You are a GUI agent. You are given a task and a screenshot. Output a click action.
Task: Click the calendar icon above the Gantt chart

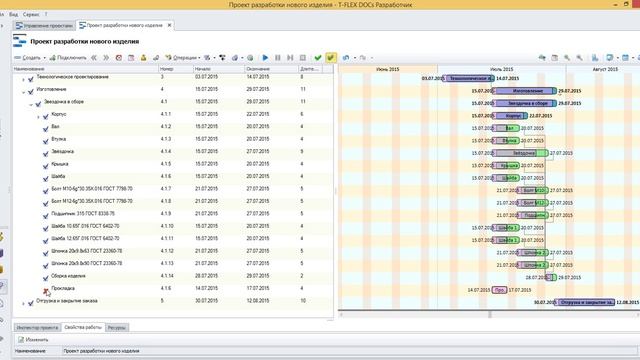pos(555,58)
